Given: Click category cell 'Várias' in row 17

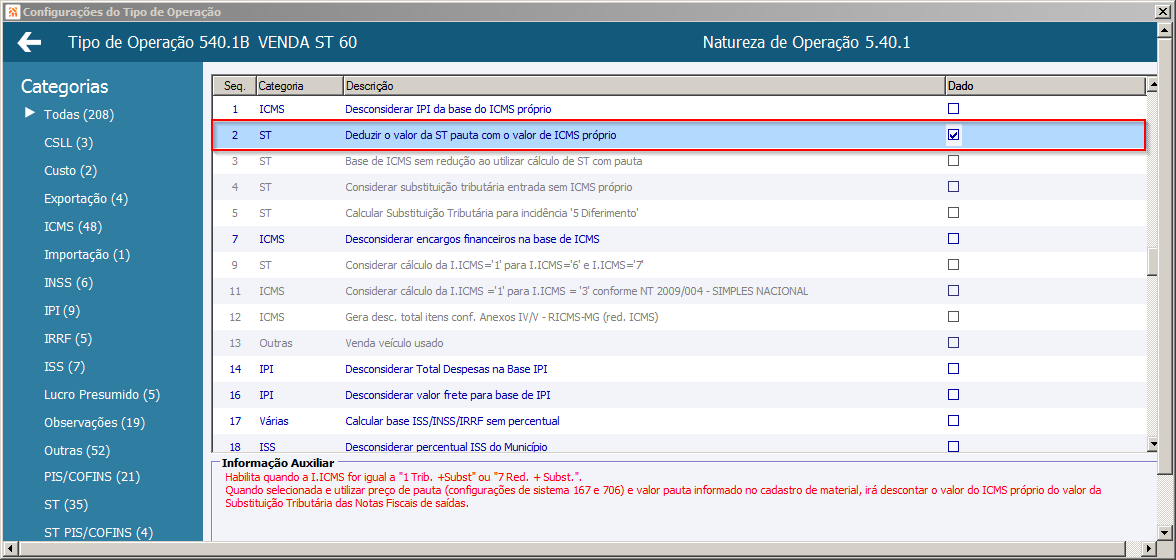Looking at the screenshot, I should [274, 421].
